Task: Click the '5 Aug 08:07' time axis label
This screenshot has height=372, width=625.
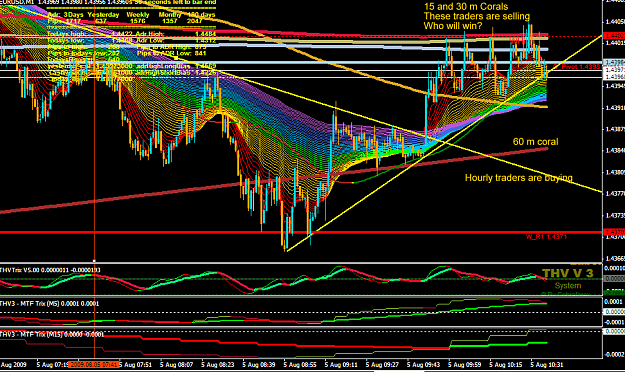Action: (x=177, y=364)
